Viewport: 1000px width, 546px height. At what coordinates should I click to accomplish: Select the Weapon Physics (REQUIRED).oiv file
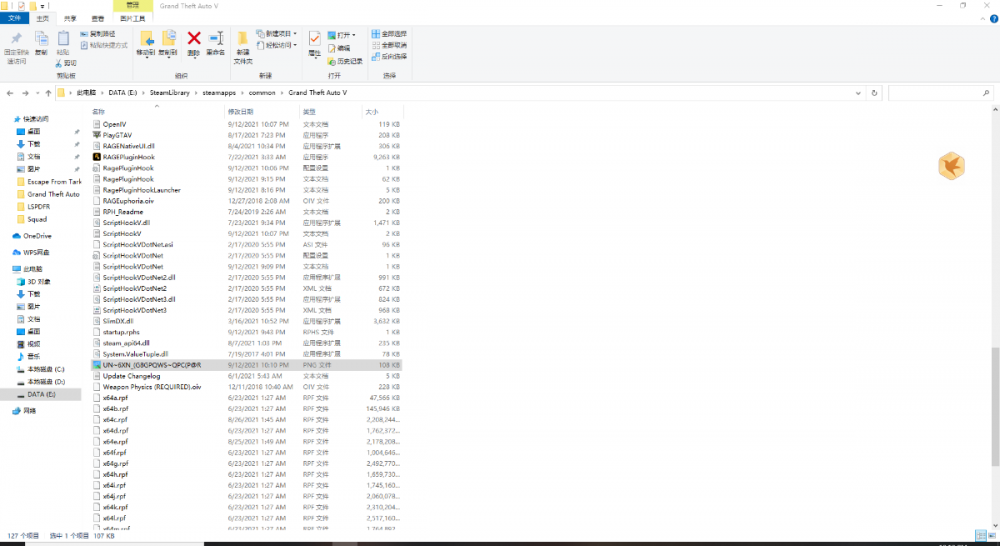pos(152,387)
